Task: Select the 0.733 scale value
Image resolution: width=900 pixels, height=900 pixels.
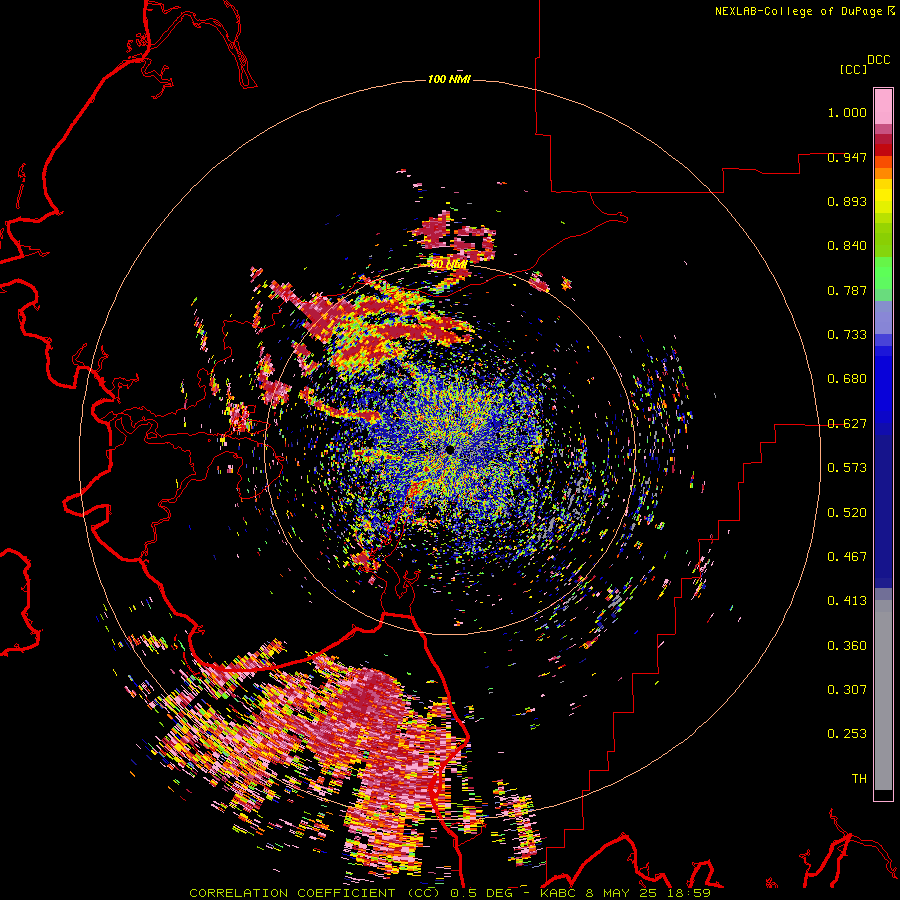Action: point(847,335)
